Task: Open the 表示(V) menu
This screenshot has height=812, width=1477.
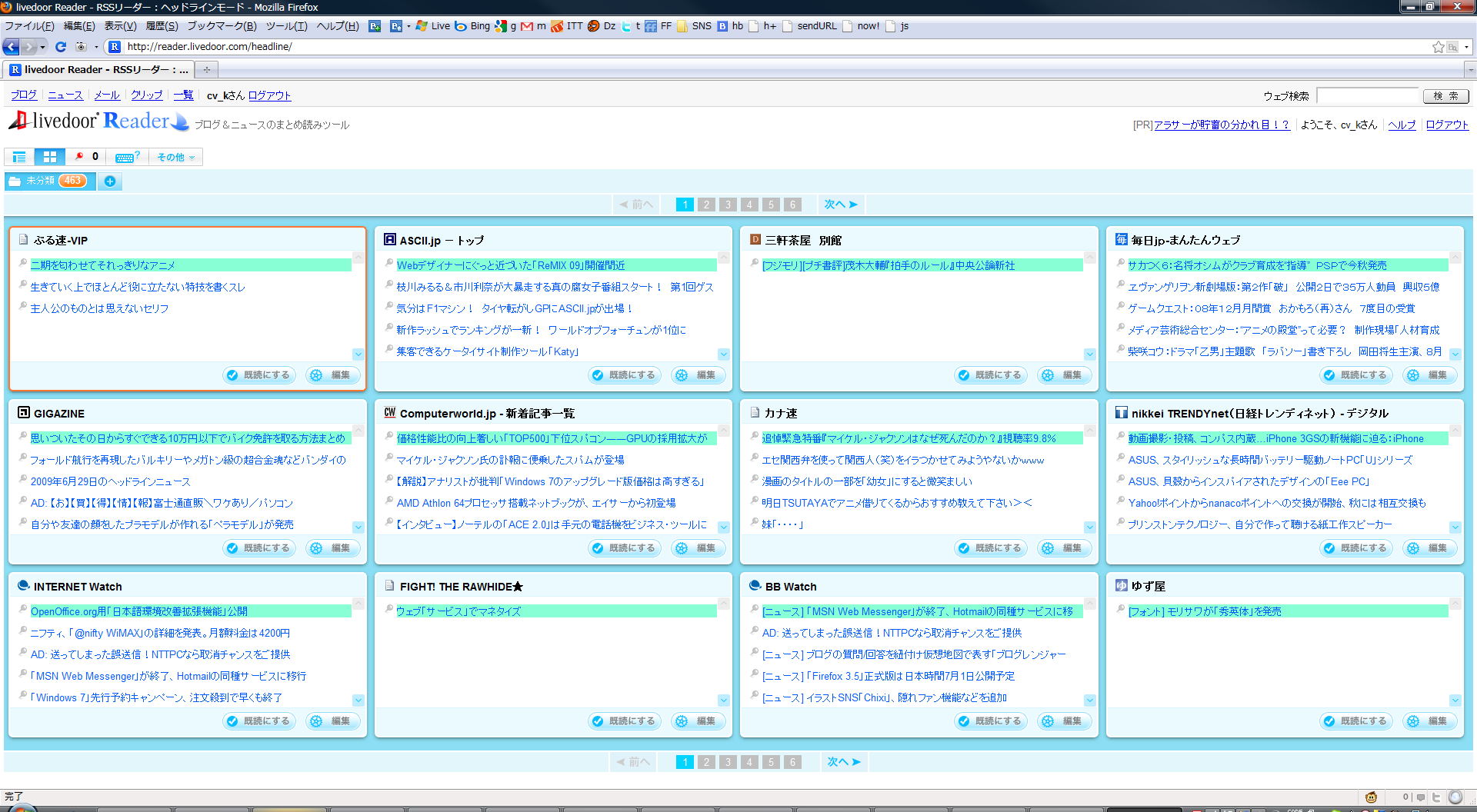Action: coord(120,26)
